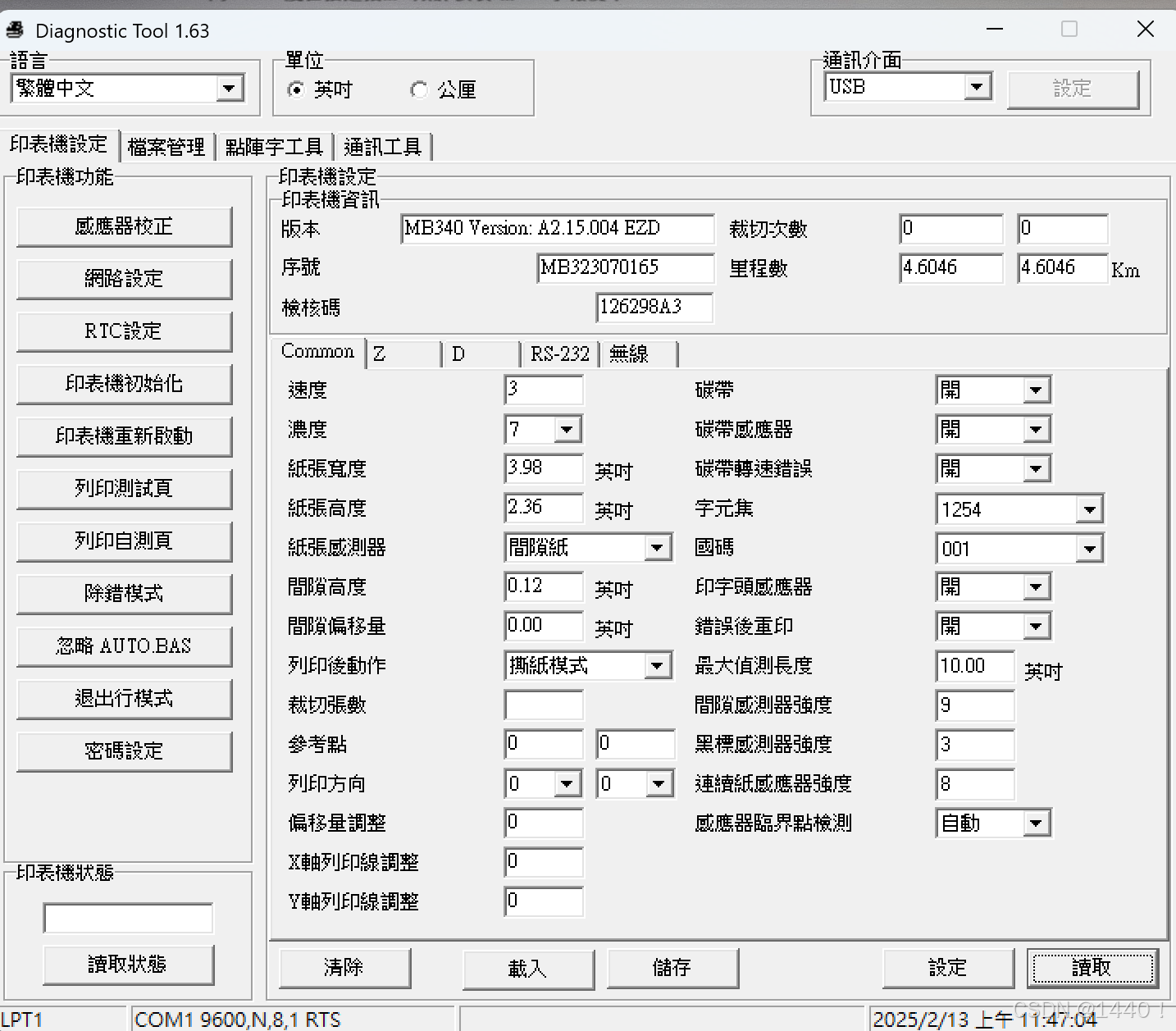This screenshot has width=1176, height=1031.
Task: Open the 語言 language dropdown
Action: [x=230, y=89]
